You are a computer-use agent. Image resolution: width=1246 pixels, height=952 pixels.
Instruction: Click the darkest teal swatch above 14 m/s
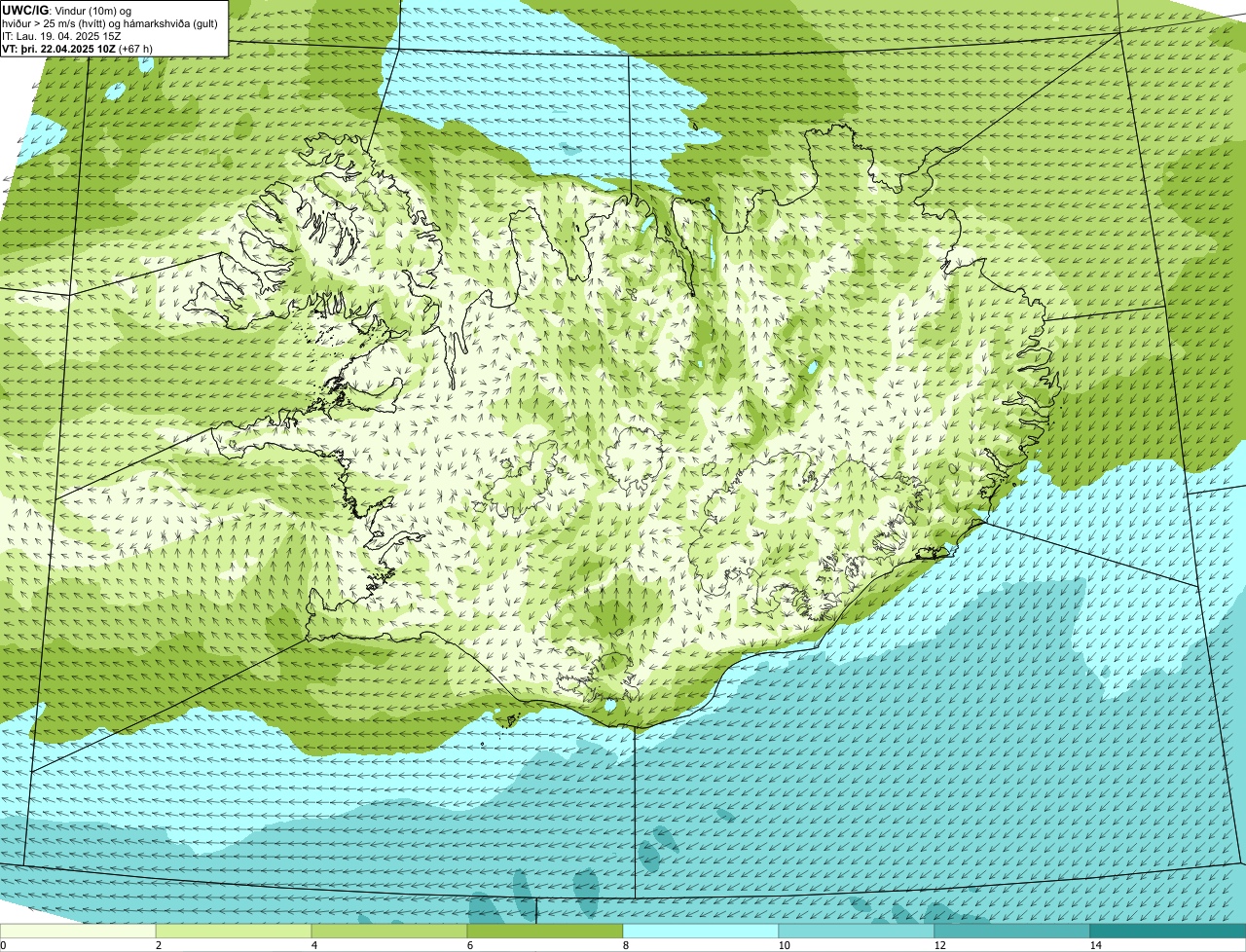1168,931
